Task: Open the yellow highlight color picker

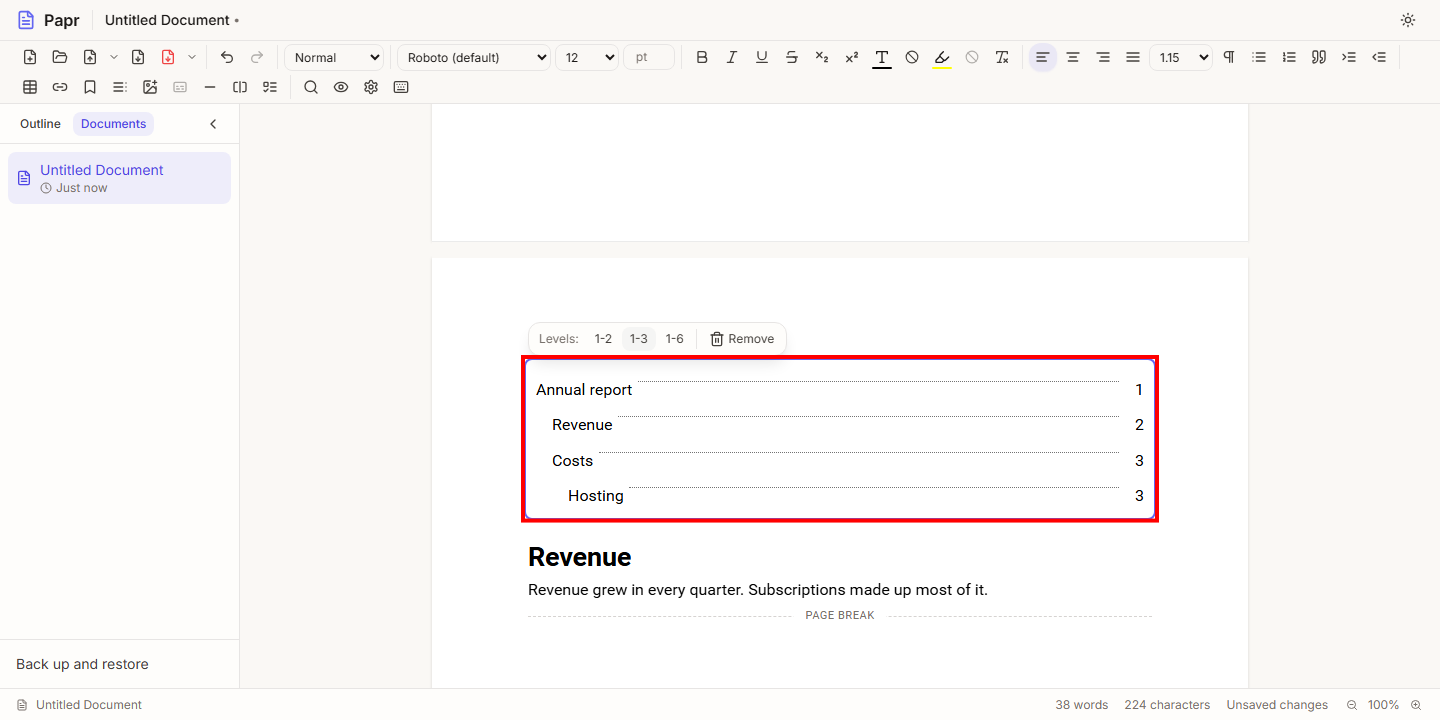Action: (x=942, y=57)
